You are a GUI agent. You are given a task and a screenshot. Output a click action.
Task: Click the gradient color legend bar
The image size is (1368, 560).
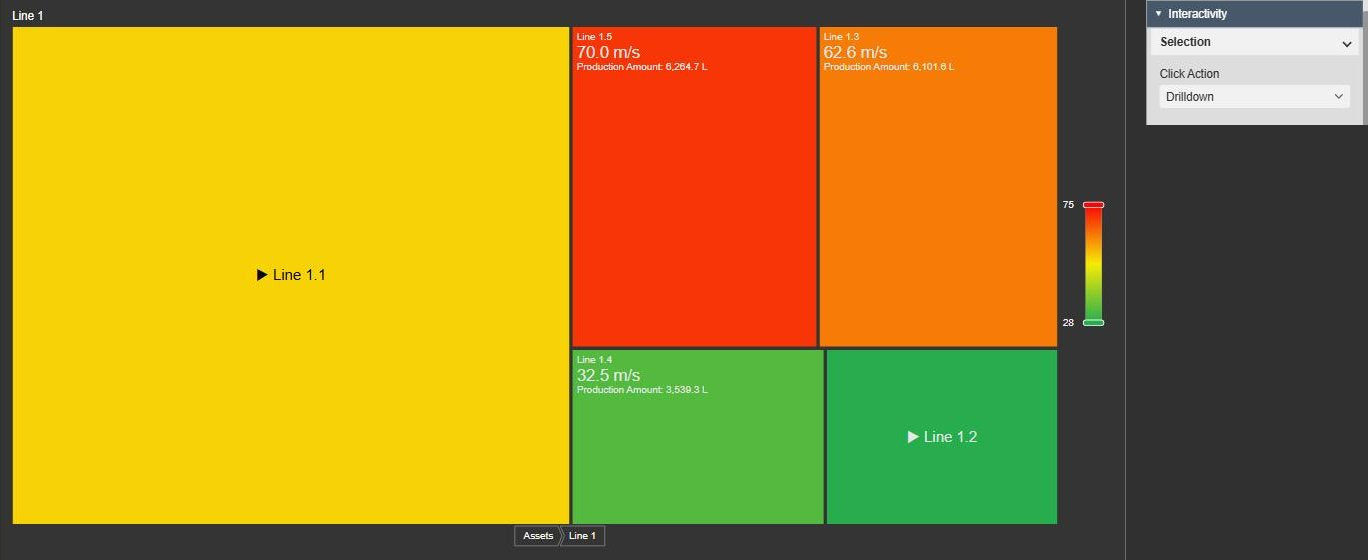tap(1094, 264)
